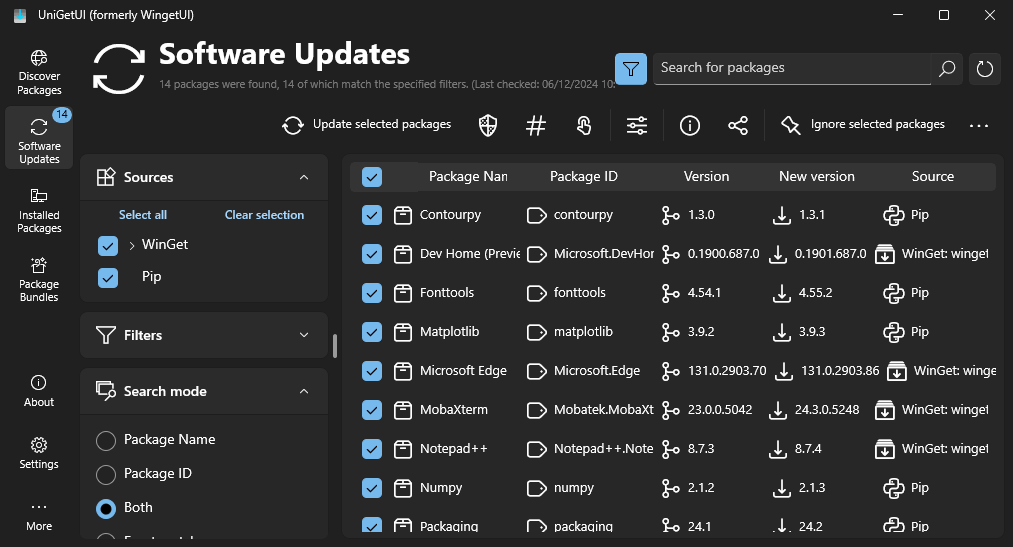
Task: Click the Search for packages field
Action: [x=792, y=68]
